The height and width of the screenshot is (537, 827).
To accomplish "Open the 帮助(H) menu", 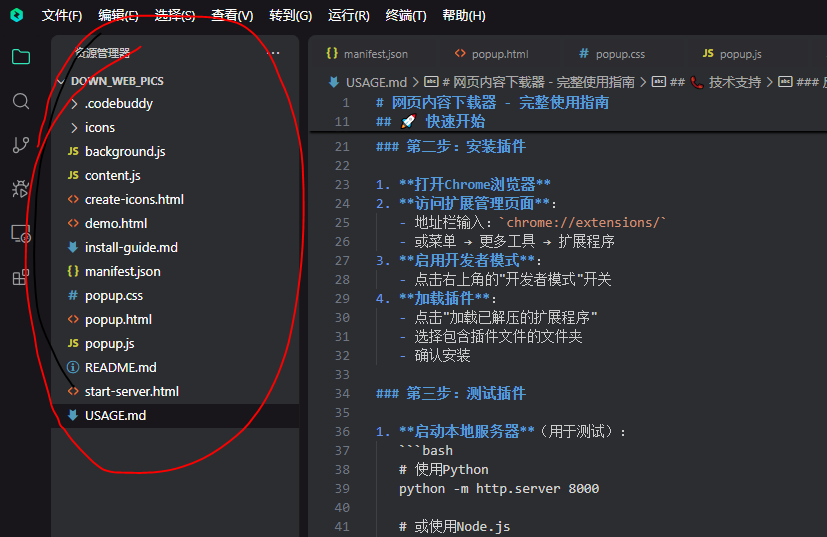I will click(464, 15).
